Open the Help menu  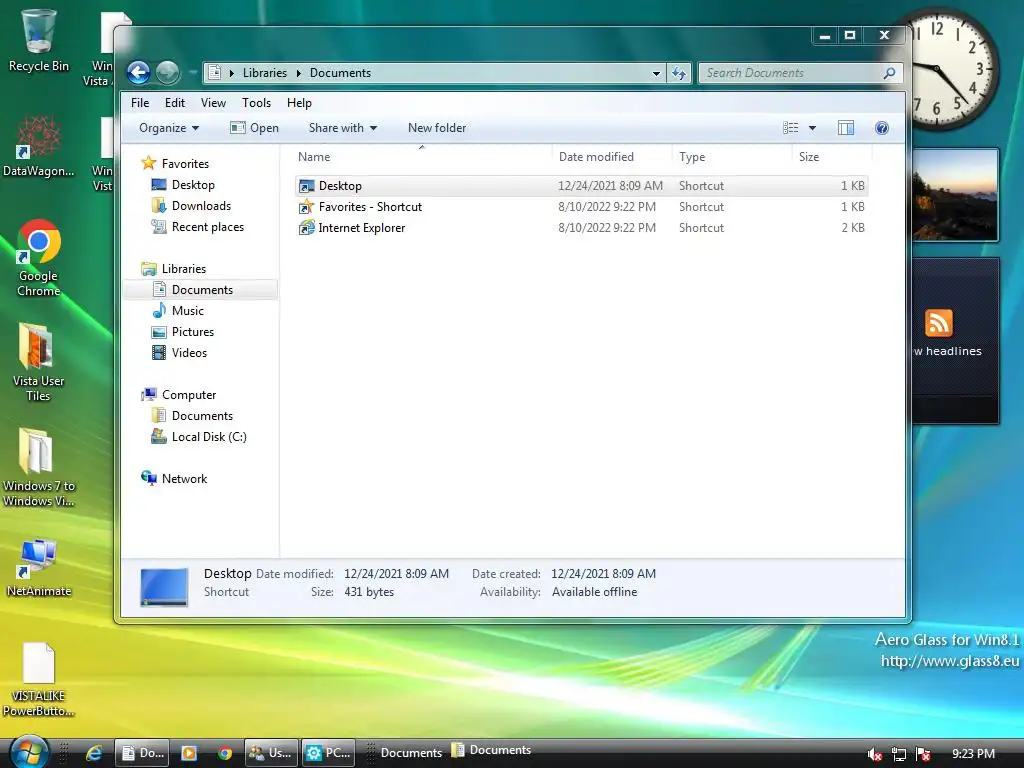coord(299,103)
